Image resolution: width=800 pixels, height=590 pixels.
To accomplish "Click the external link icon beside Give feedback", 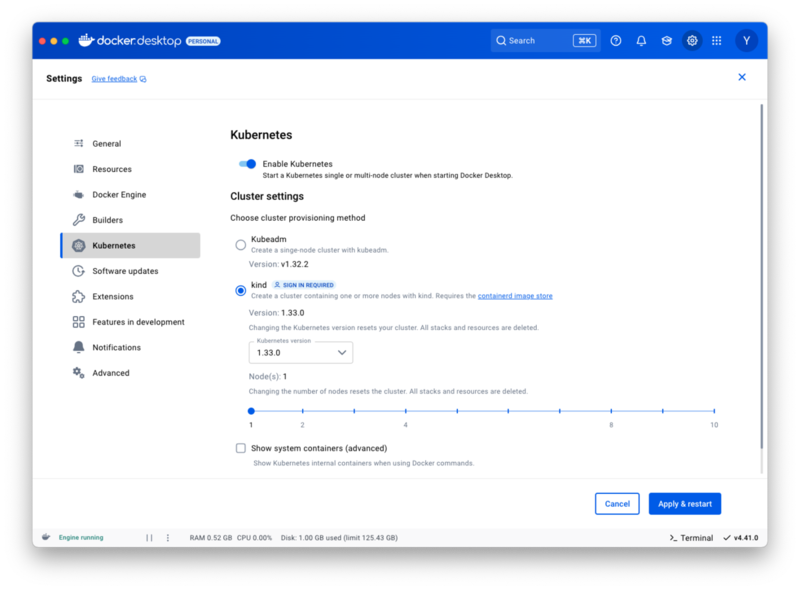I will (x=143, y=79).
